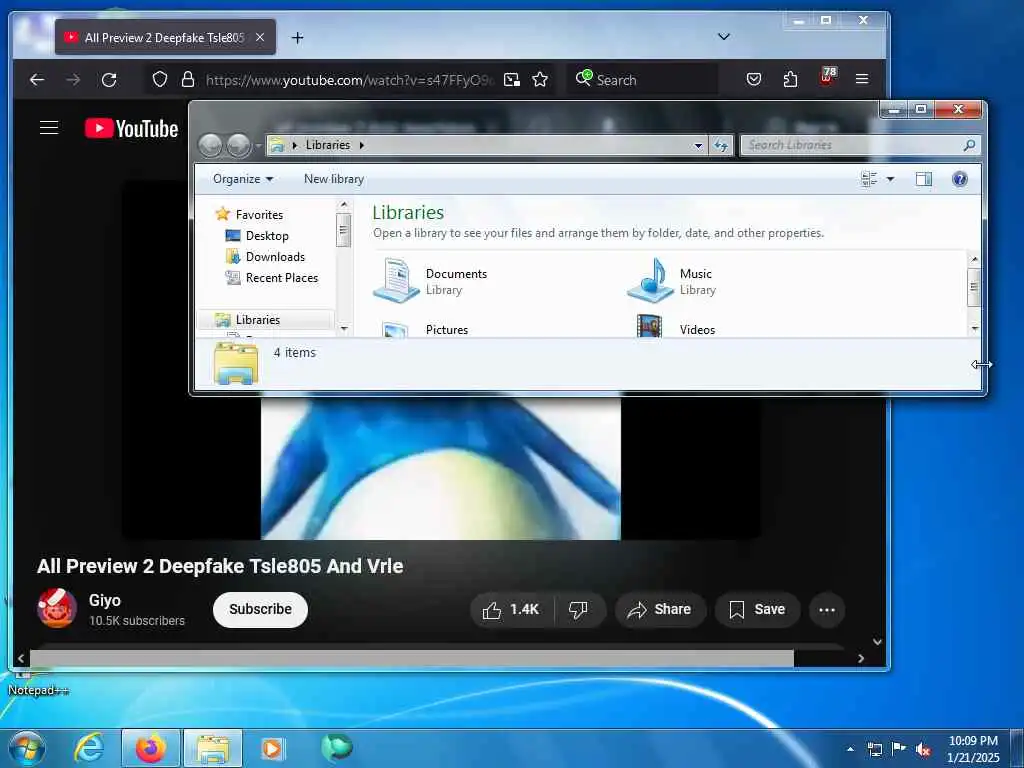The height and width of the screenshot is (768, 1024).
Task: Open Videos library
Action: (x=676, y=327)
